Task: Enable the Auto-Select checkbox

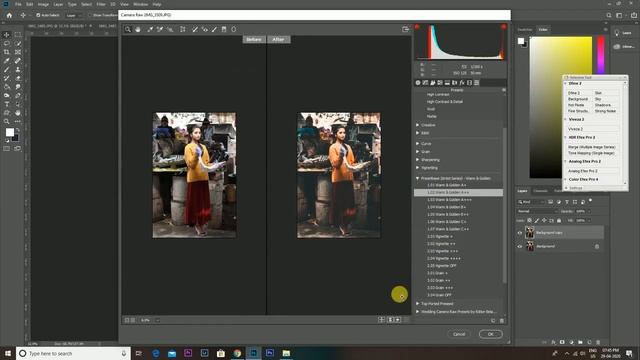Action: click(38, 15)
